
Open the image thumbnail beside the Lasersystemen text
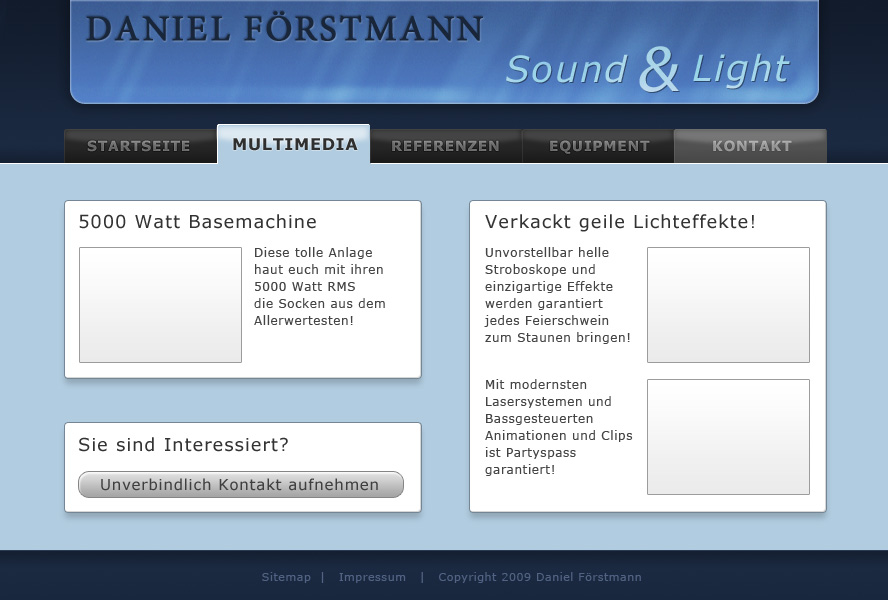728,437
